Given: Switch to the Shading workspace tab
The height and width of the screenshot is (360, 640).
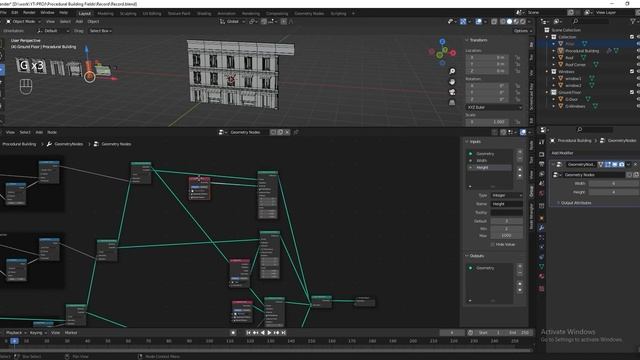Looking at the screenshot, I should click(x=204, y=13).
